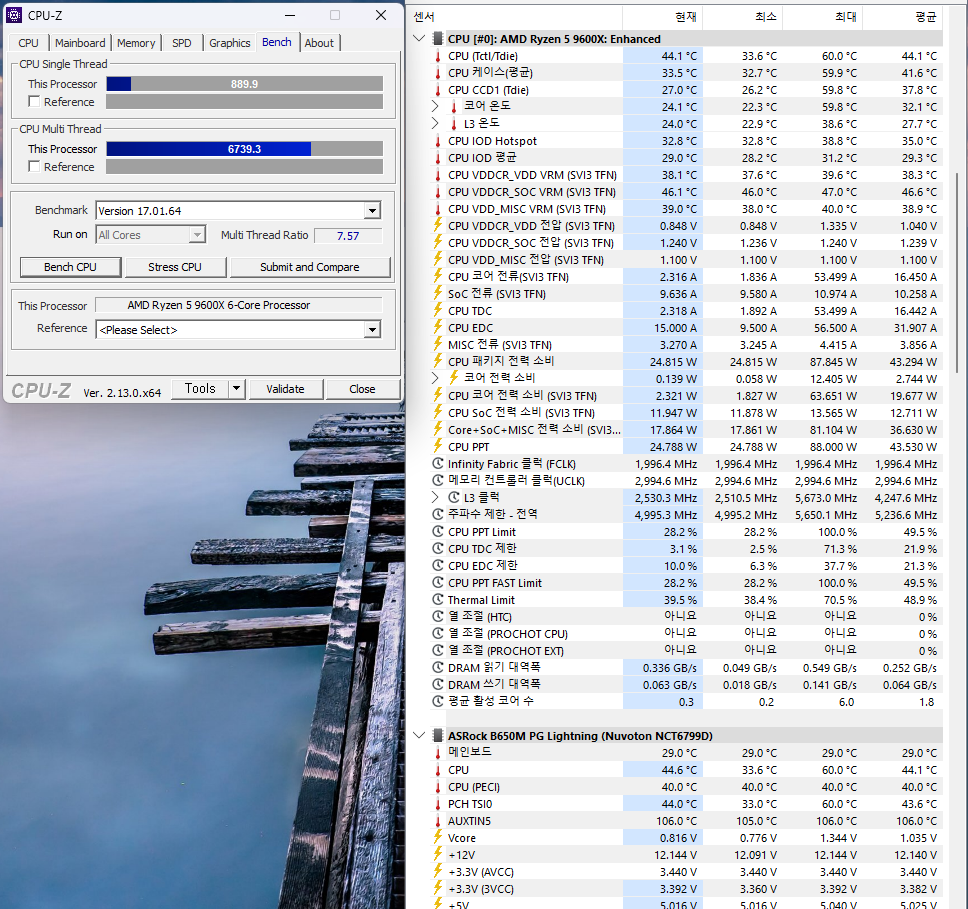
Task: Click the This Processor name field
Action: [239, 305]
